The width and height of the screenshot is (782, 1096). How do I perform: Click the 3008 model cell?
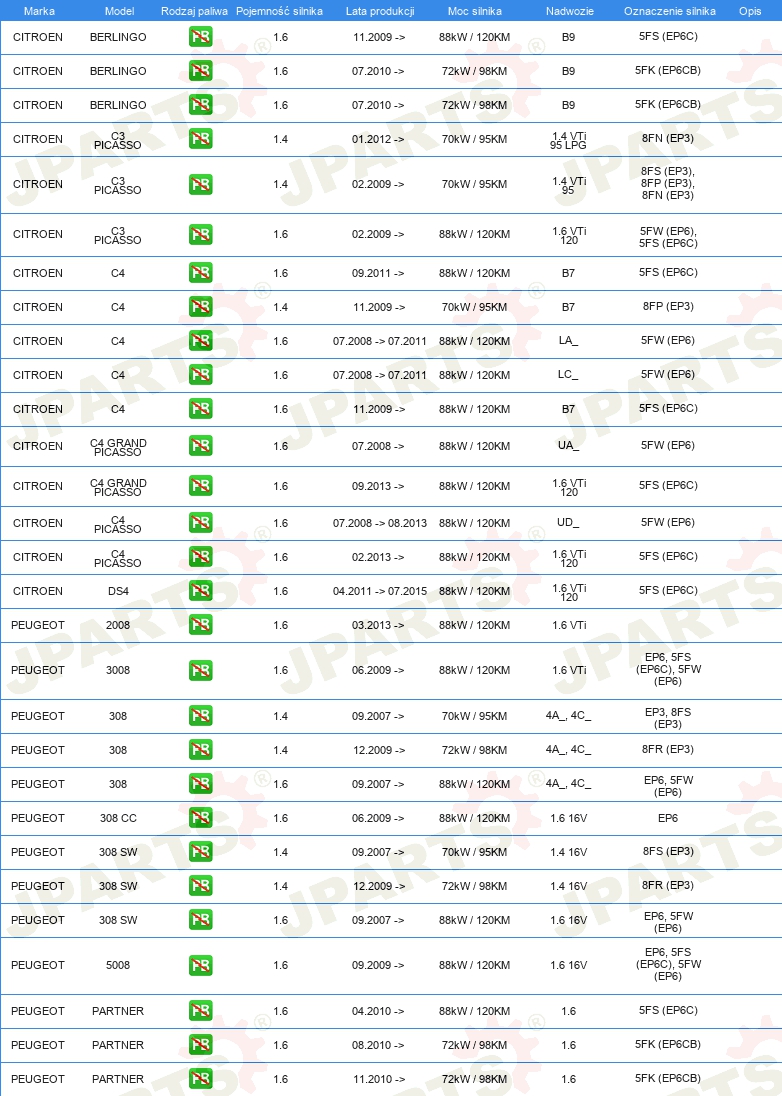(118, 670)
